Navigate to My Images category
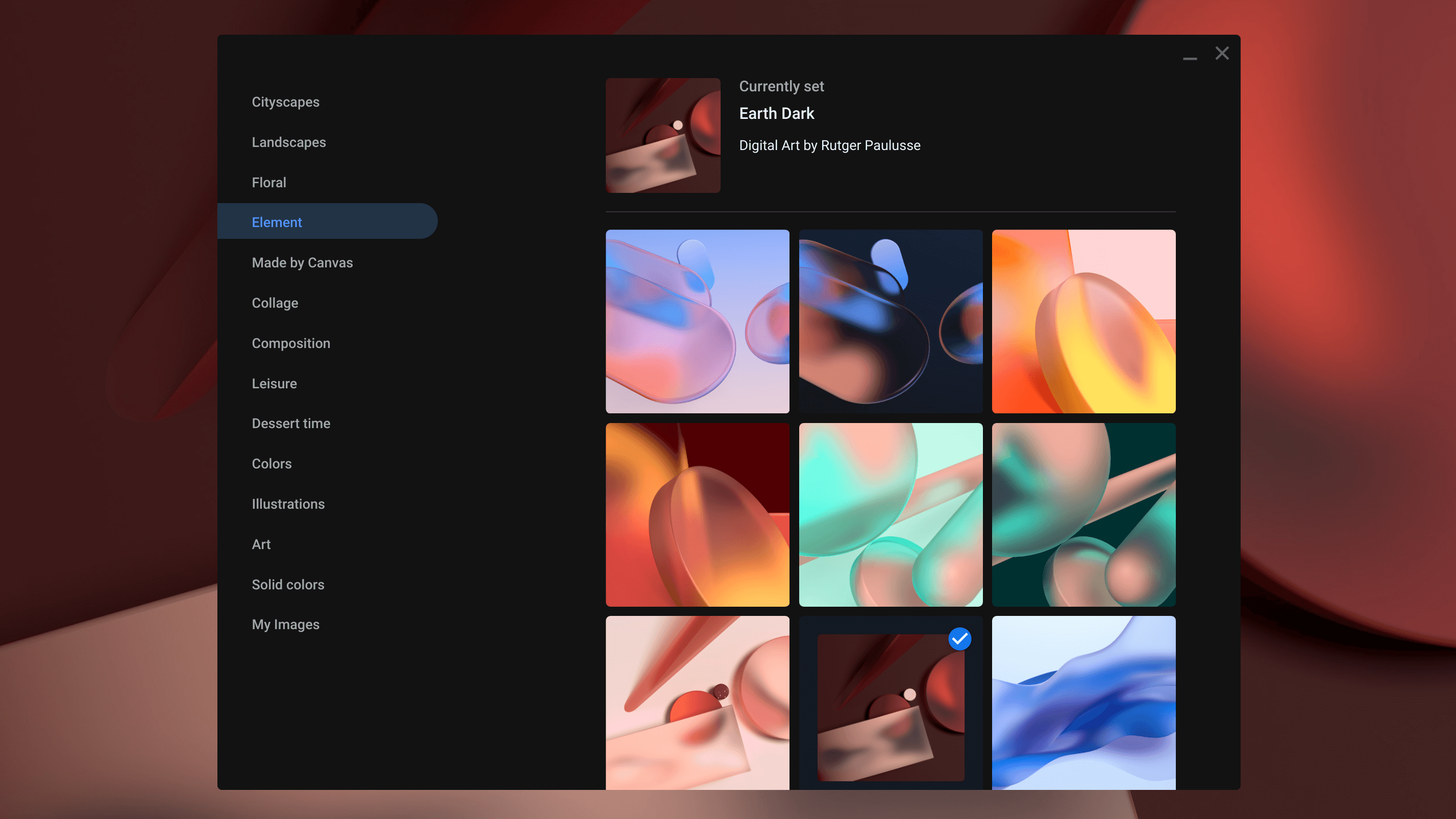The image size is (1456, 819). point(285,624)
